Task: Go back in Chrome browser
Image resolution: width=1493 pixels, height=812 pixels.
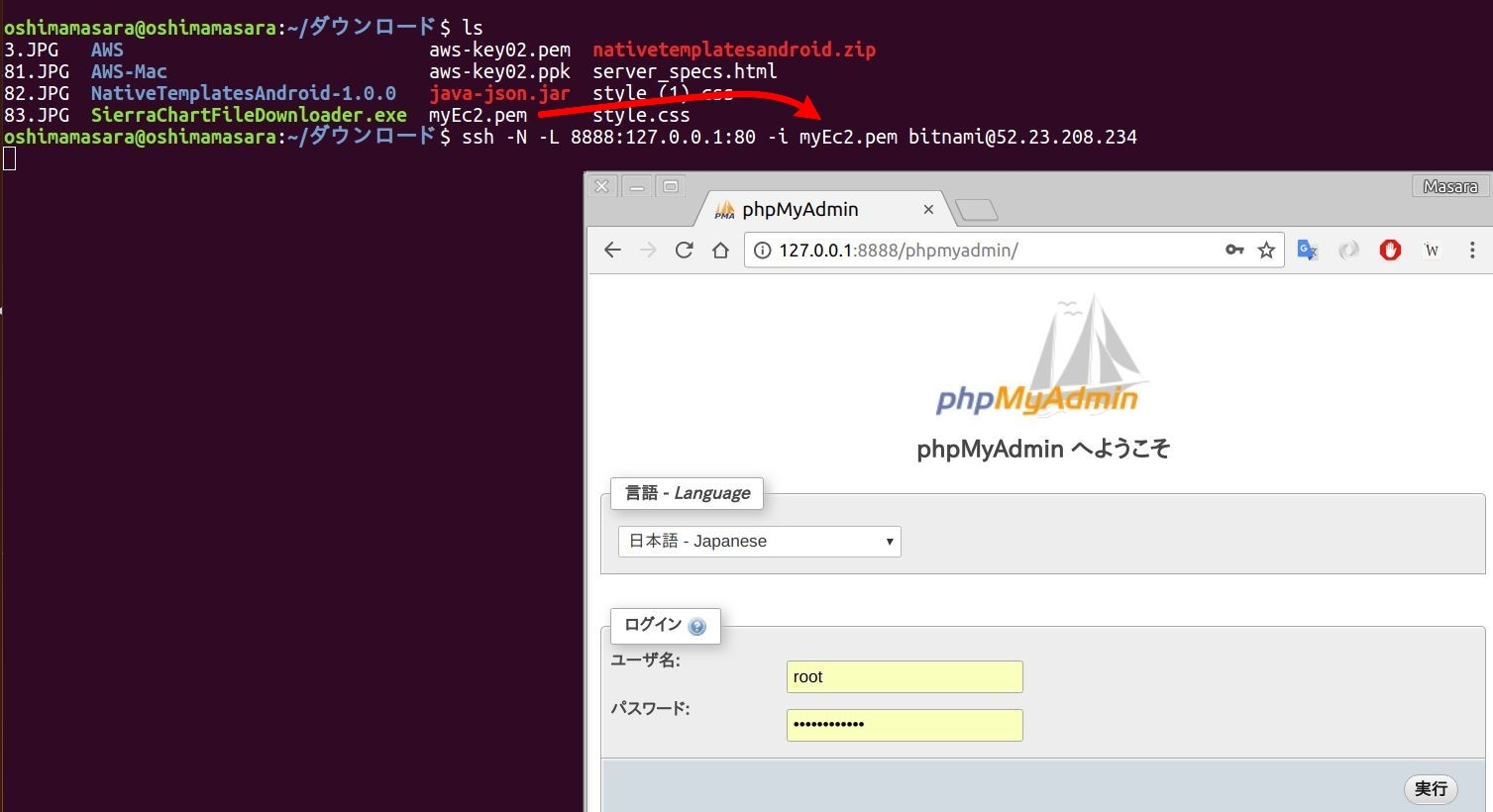Action: [612, 250]
